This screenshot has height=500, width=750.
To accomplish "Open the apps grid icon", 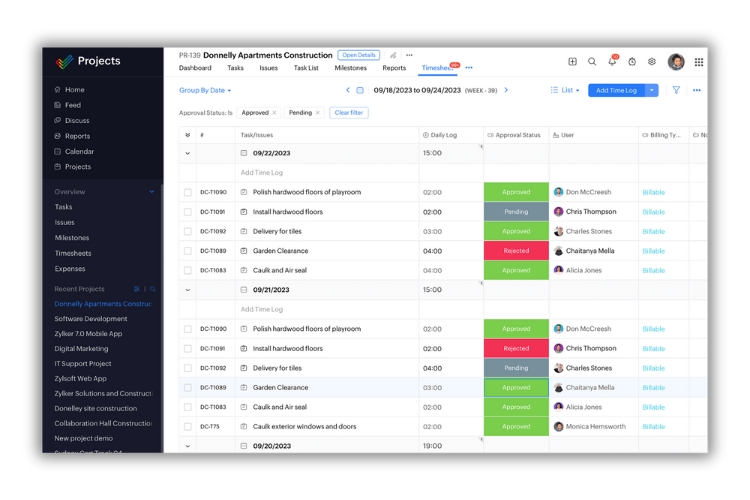I will point(698,62).
